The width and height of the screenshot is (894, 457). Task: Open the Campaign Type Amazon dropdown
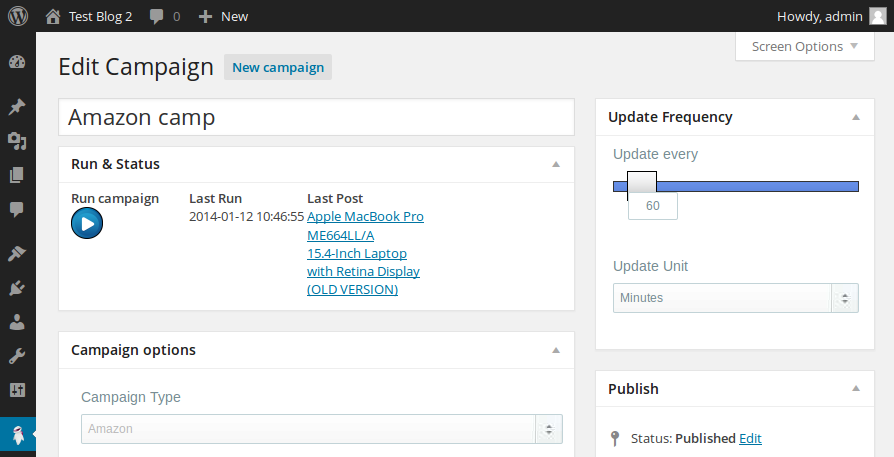tap(322, 429)
